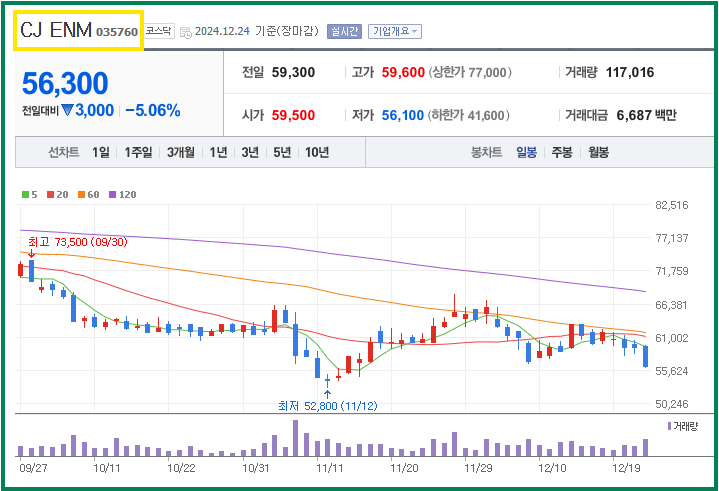Click the open price 59,500
Image resolution: width=719 pixels, height=491 pixels.
293,115
